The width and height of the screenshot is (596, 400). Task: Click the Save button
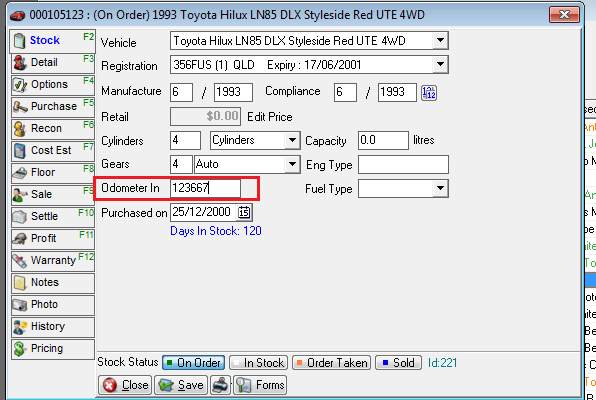coord(181,385)
